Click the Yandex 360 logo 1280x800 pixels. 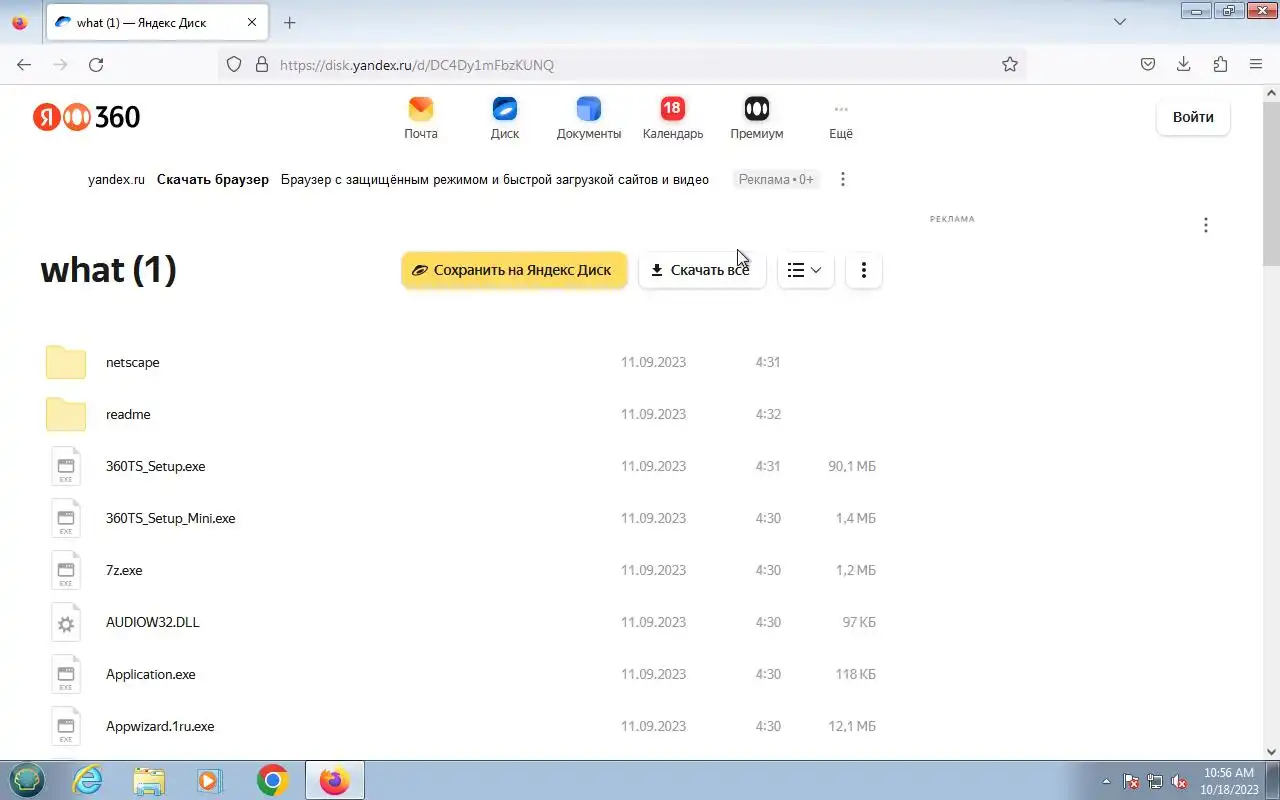pos(87,117)
